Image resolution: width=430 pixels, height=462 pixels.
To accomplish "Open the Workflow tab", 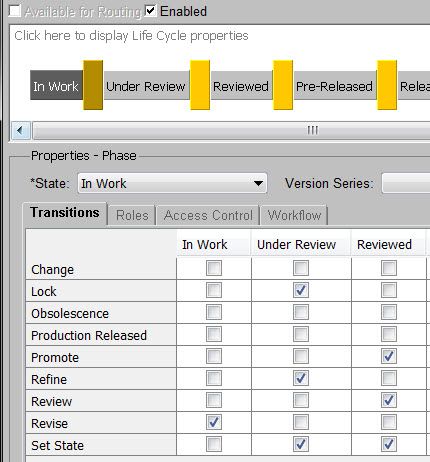I will (294, 215).
